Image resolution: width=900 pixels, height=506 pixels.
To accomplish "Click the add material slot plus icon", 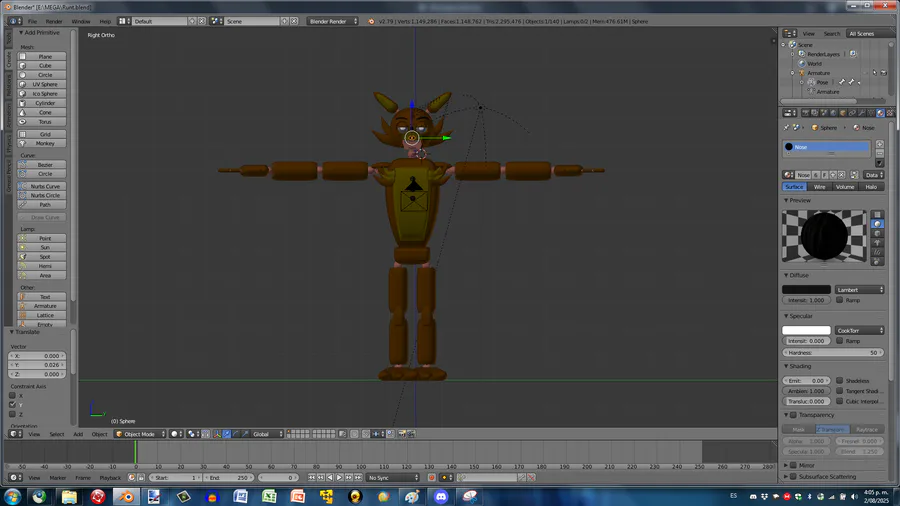I will [x=880, y=144].
